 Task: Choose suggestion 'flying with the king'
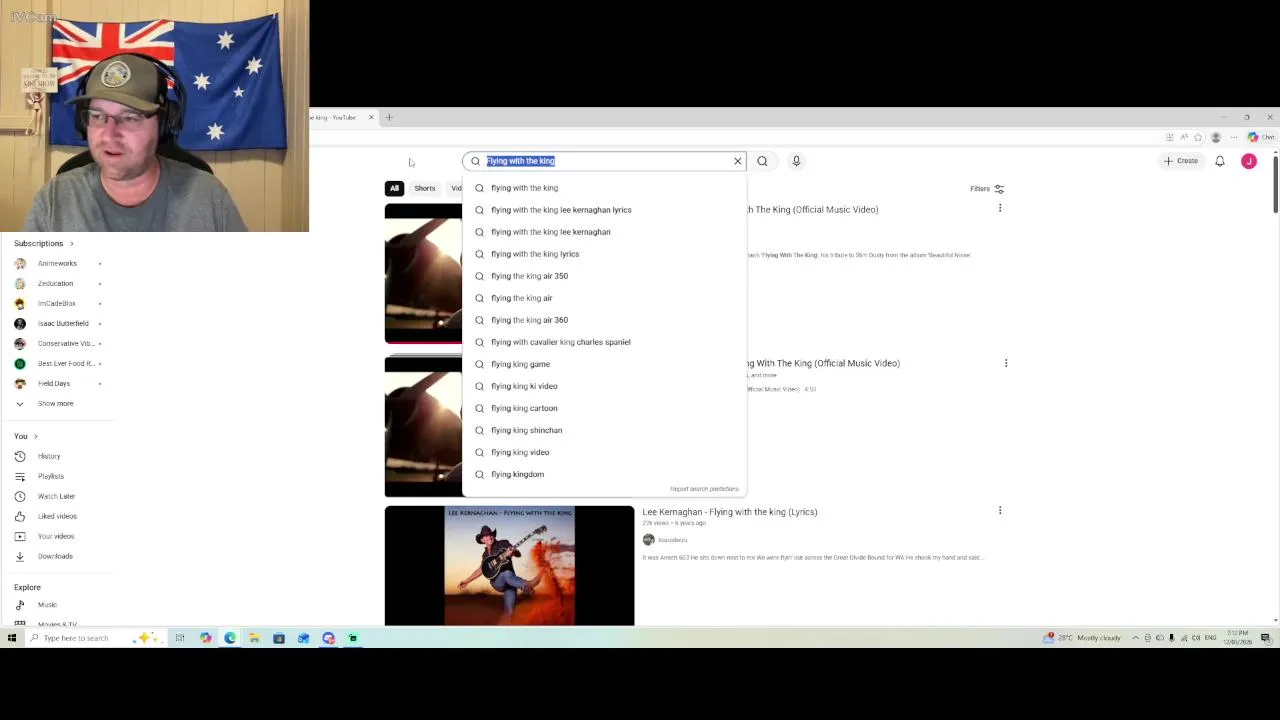tap(604, 188)
